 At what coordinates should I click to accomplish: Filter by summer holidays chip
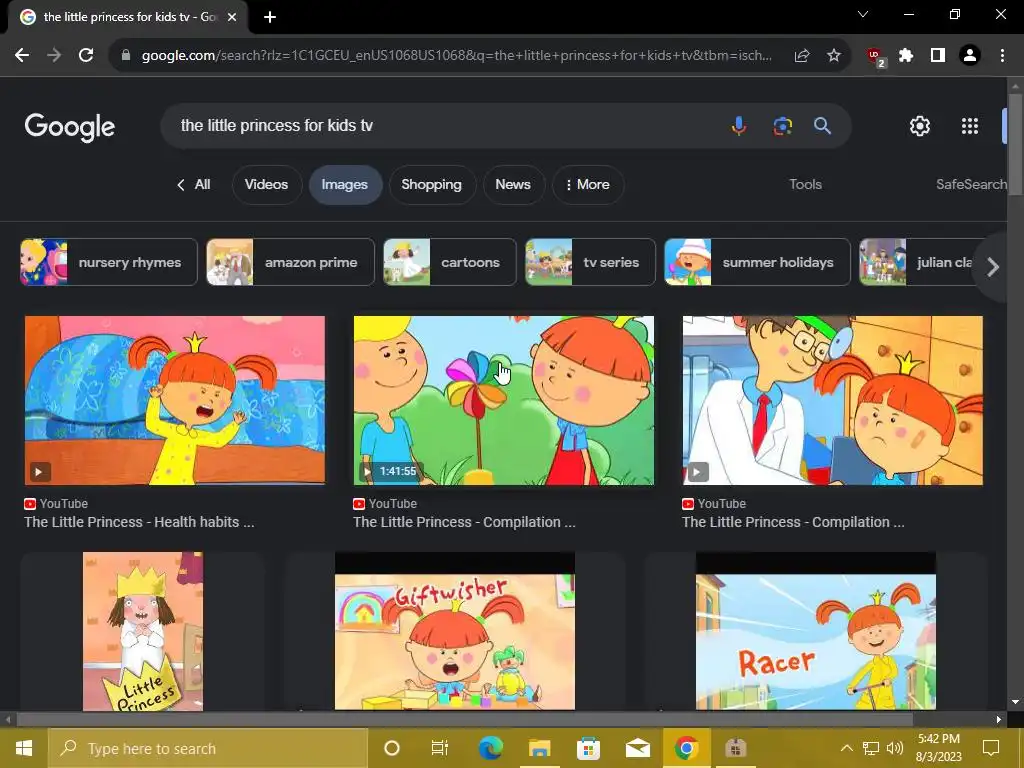click(x=758, y=263)
